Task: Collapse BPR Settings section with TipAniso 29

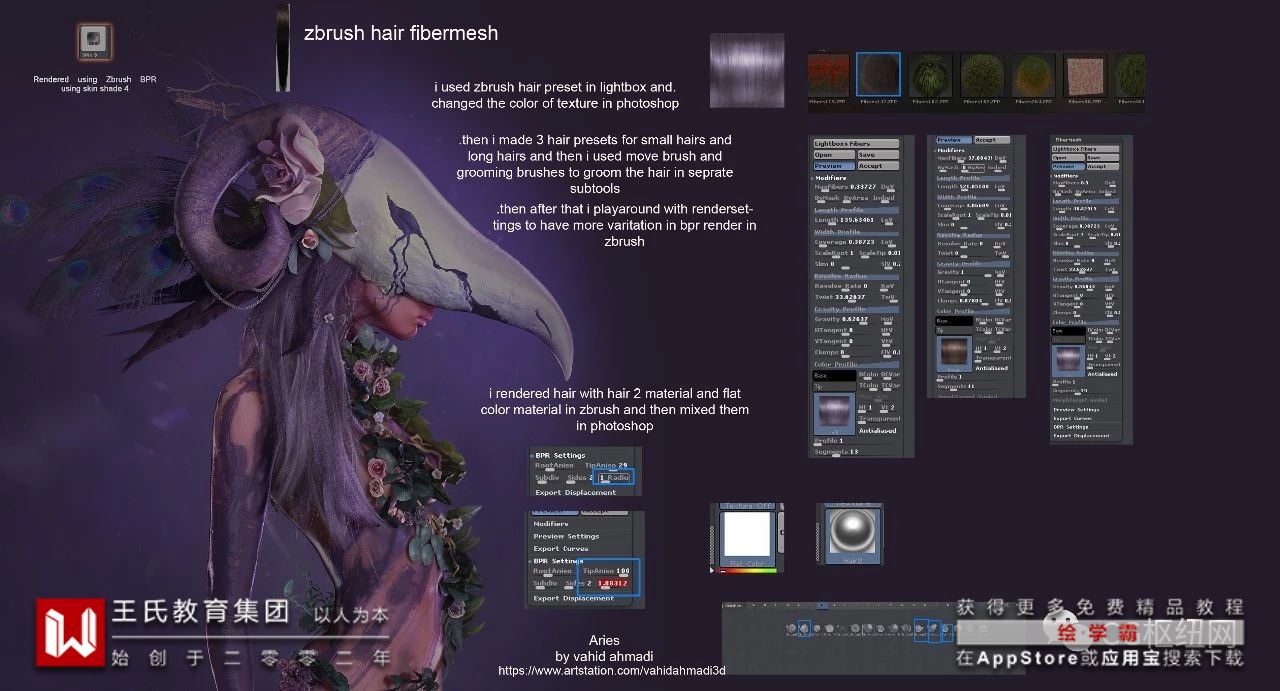Action: coord(559,455)
